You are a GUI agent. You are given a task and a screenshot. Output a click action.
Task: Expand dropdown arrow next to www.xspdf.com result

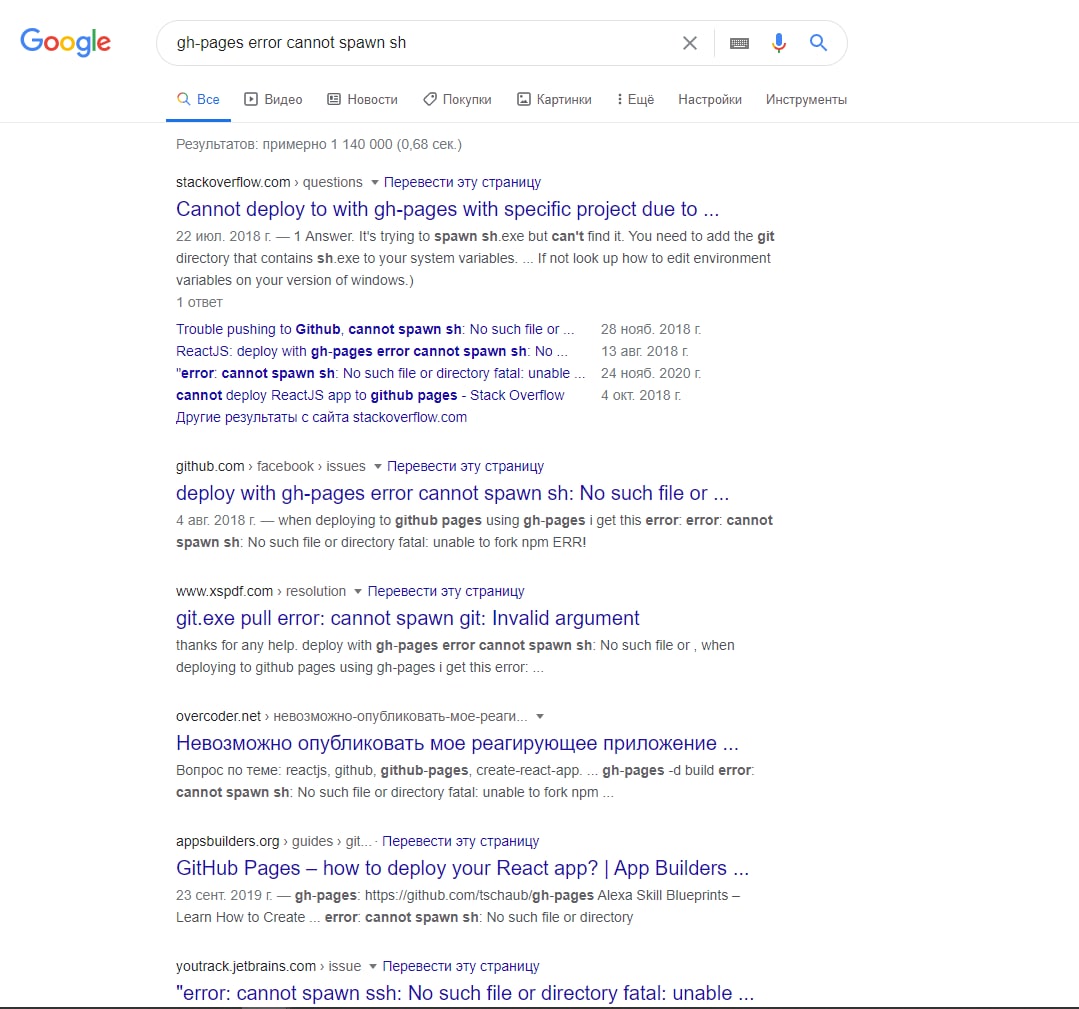coord(358,592)
